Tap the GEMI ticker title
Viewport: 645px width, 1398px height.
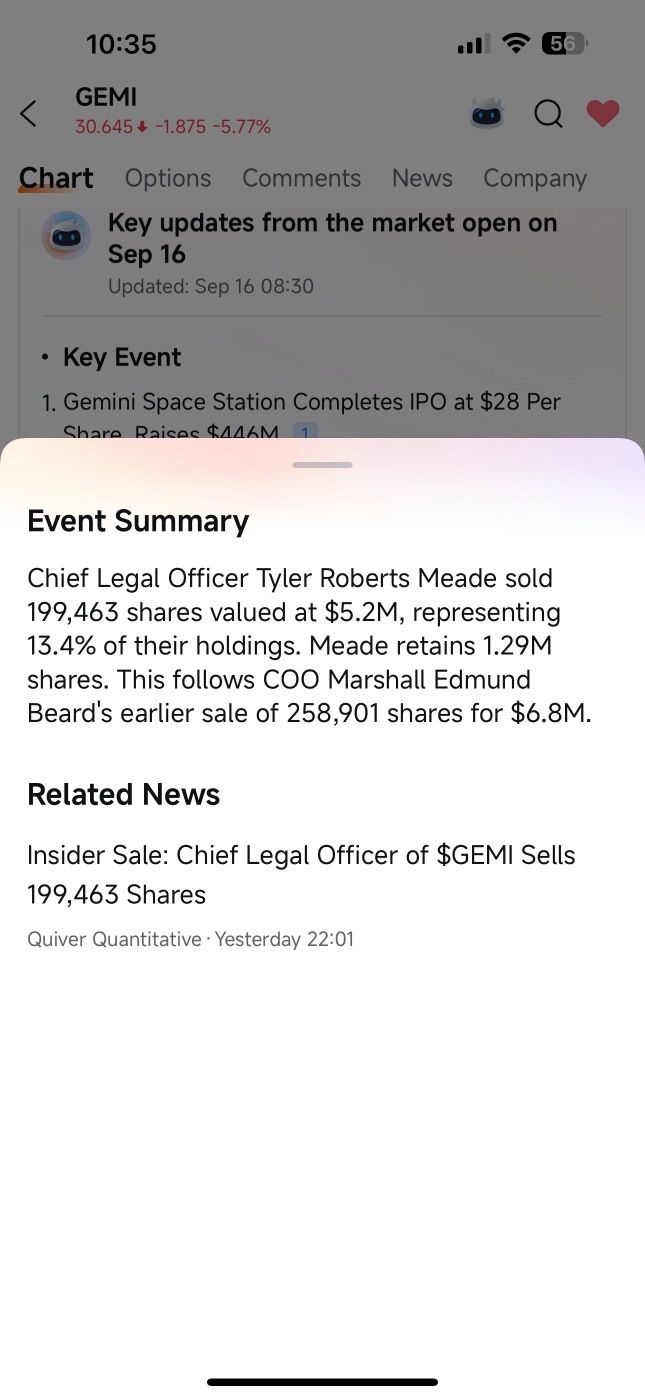click(x=106, y=97)
